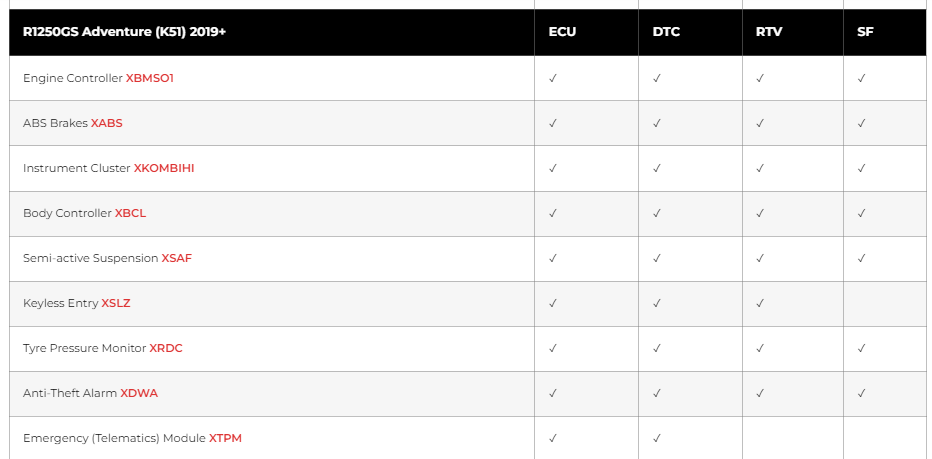The image size is (932, 459).
Task: Open the XABS brakes module link
Action: pos(107,123)
